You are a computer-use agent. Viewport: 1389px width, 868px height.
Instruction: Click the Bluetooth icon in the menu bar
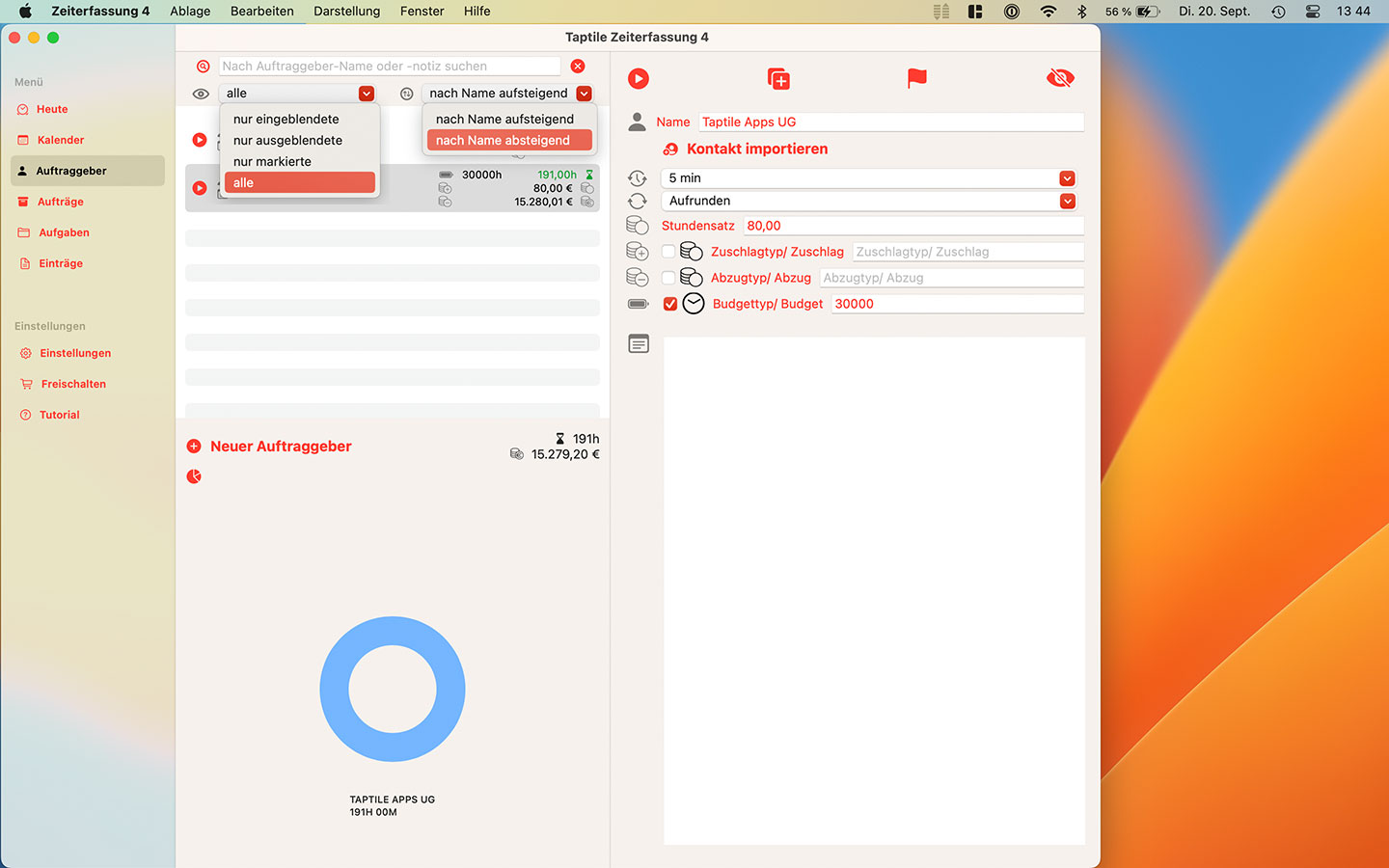[1081, 12]
